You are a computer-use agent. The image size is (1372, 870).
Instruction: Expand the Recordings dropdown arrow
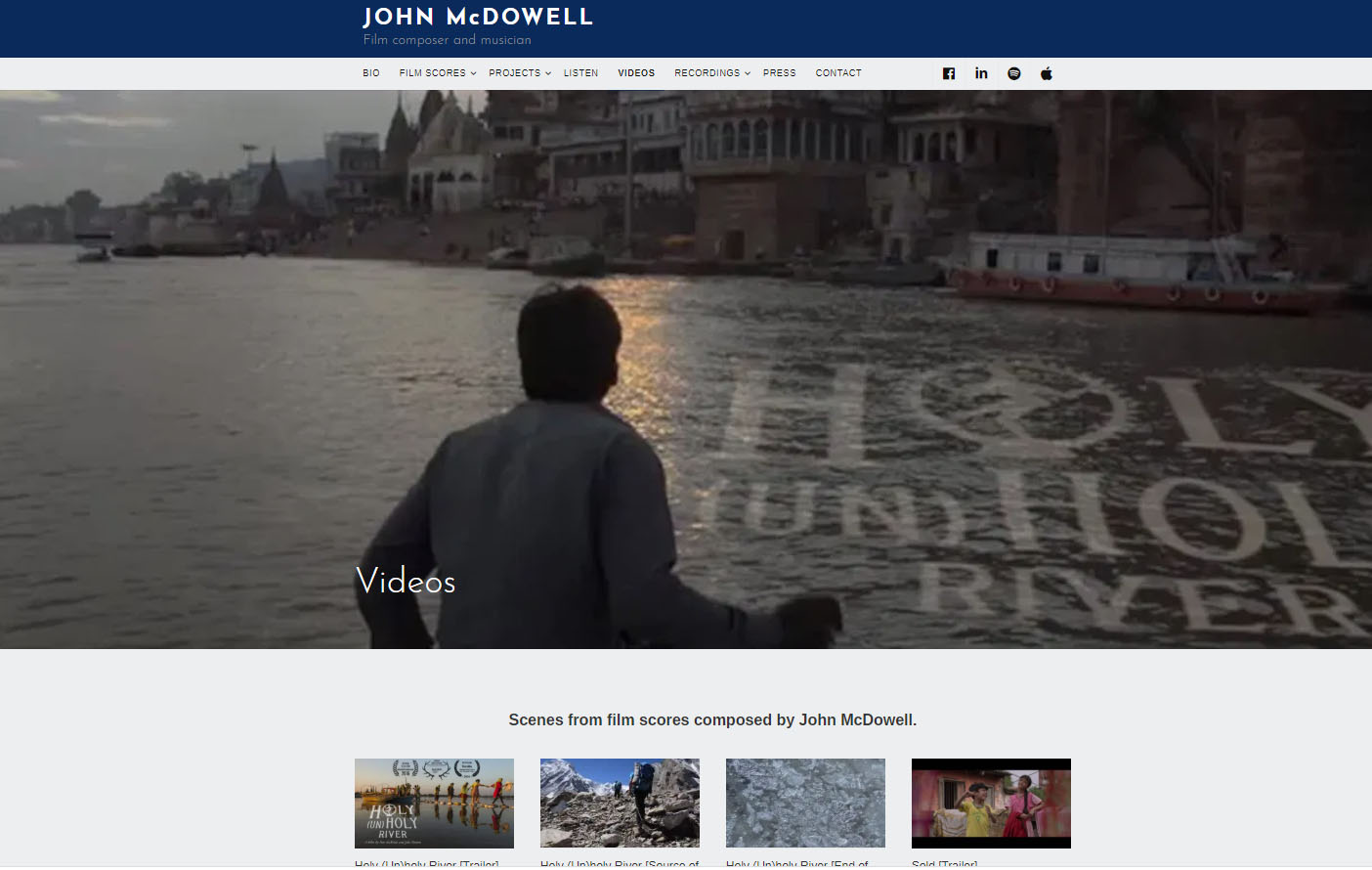coord(748,73)
